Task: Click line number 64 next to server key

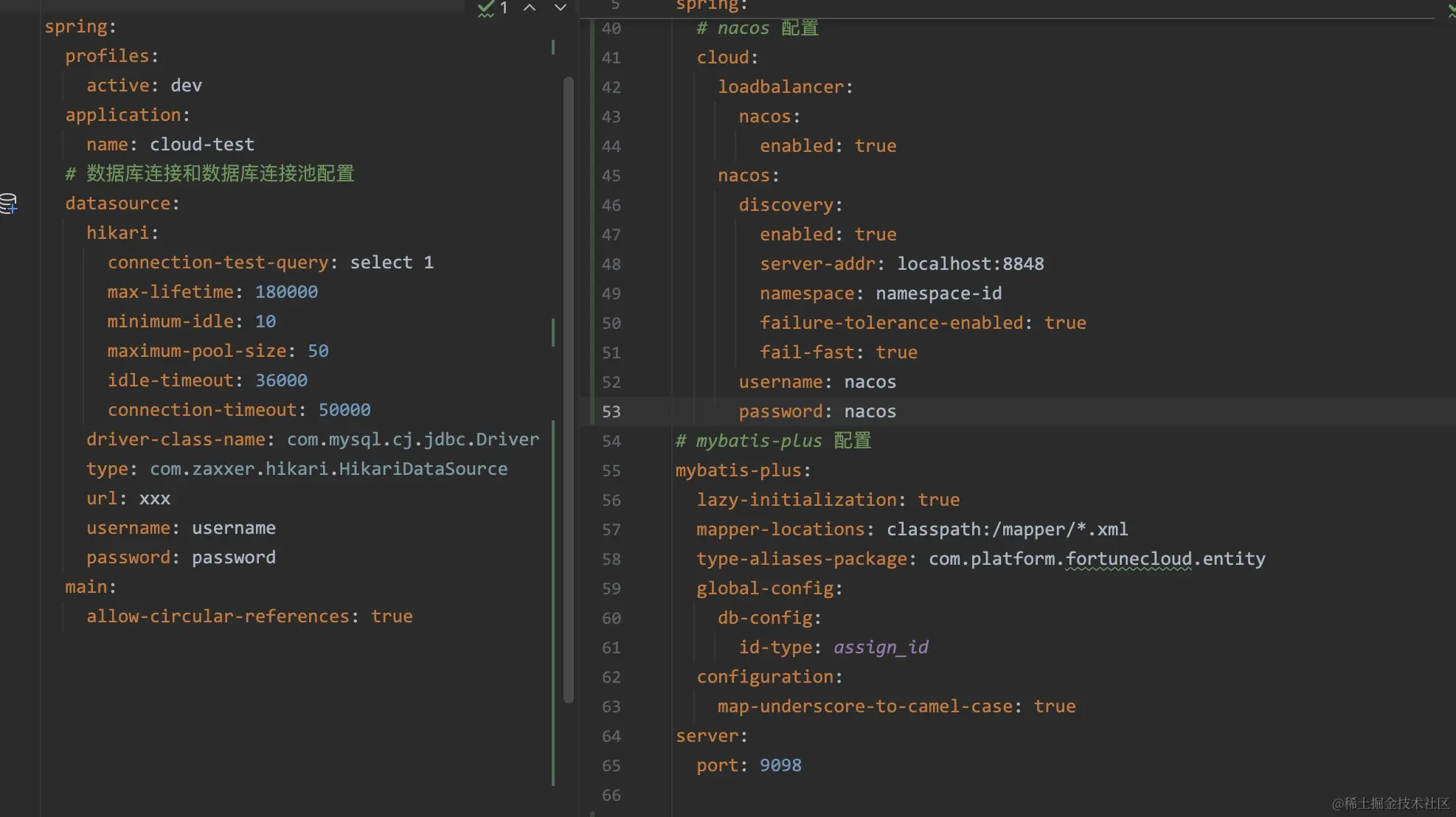Action: click(611, 736)
